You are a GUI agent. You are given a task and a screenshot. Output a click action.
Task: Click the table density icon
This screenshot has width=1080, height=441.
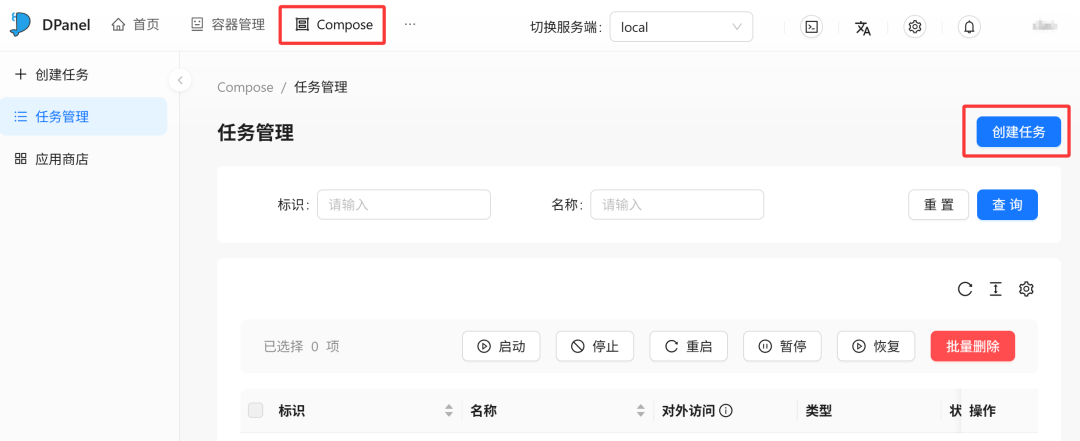coord(995,289)
